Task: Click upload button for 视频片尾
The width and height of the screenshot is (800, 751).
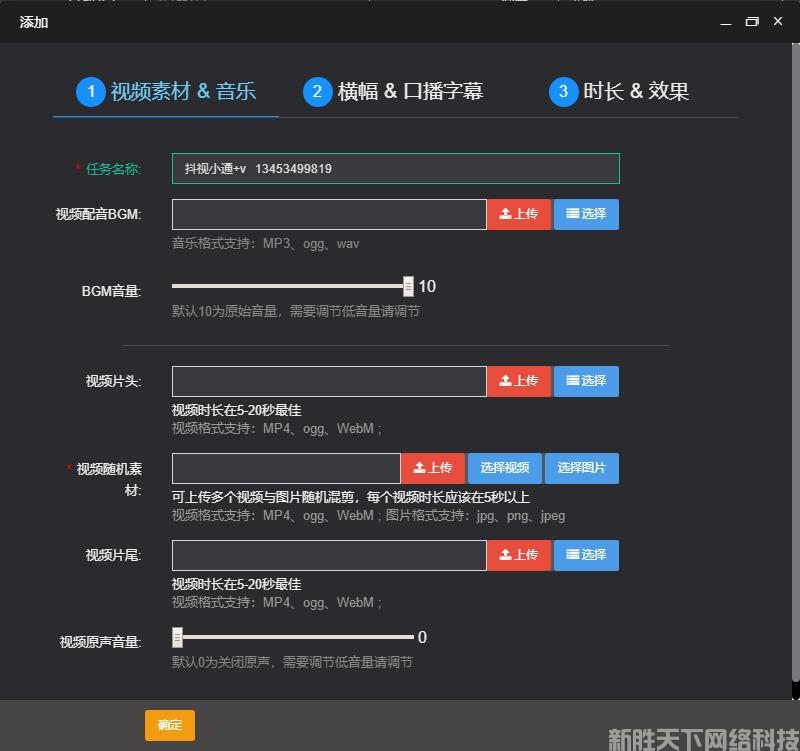Action: tap(519, 555)
